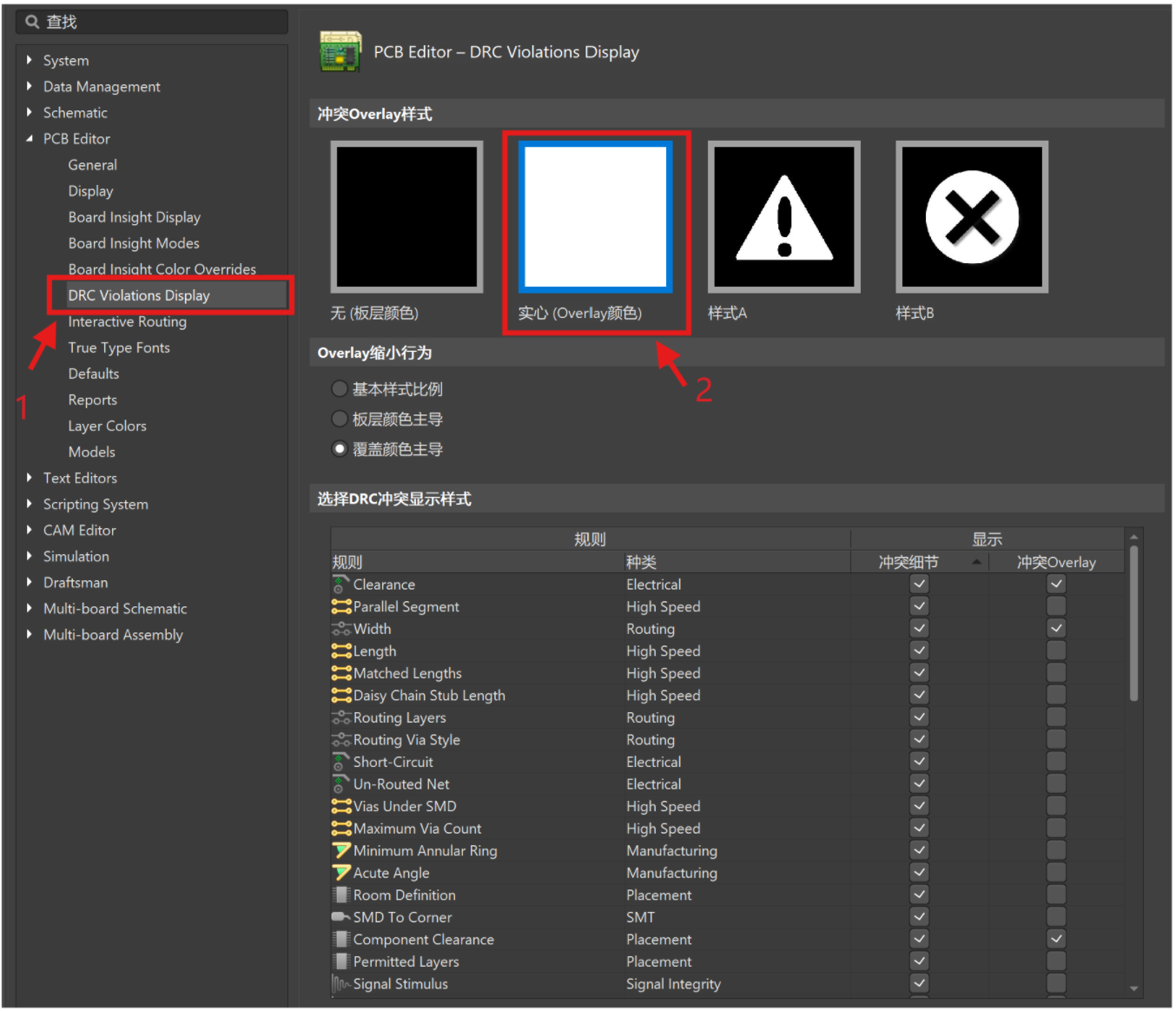Click the PCB Editor header board icon
Screen dimensions: 1176x1011
[x=340, y=51]
